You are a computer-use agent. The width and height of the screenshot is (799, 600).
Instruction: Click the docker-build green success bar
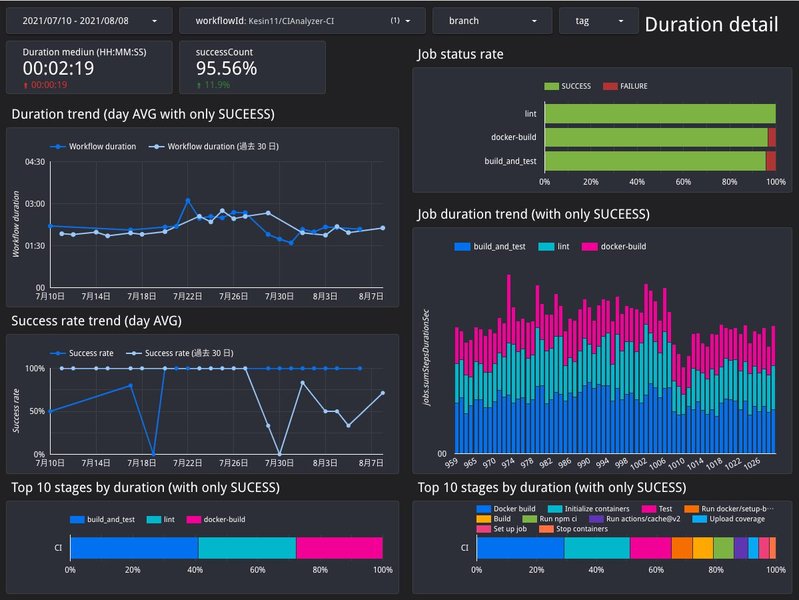point(656,137)
